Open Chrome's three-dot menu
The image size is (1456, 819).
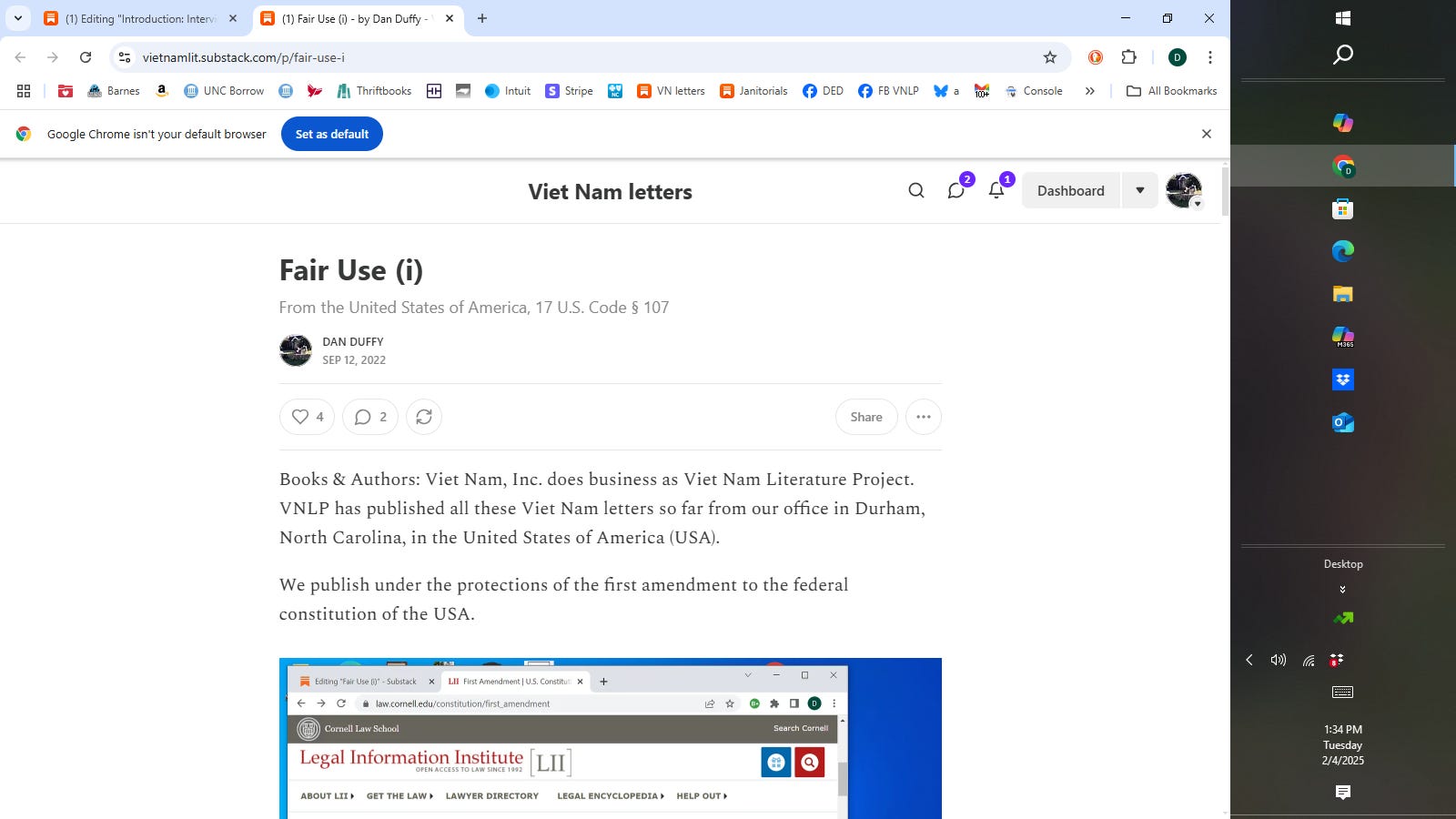1210,57
